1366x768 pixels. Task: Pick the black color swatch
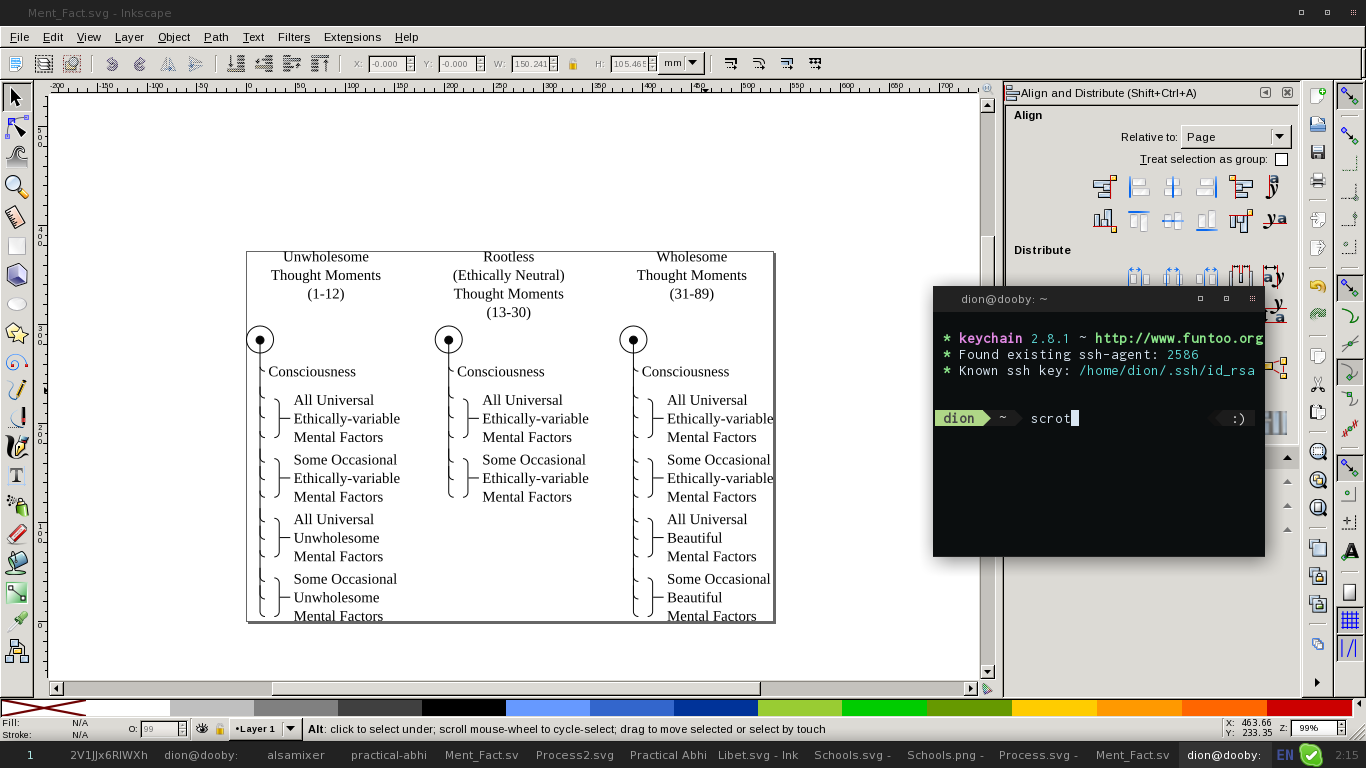coord(464,709)
